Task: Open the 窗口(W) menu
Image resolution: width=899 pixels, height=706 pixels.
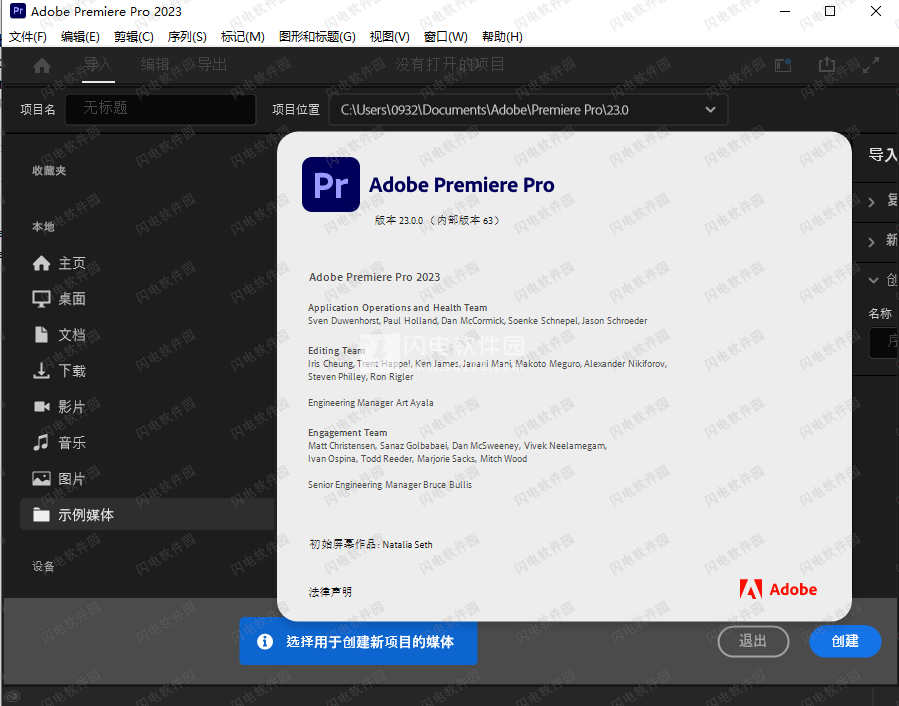Action: point(445,37)
